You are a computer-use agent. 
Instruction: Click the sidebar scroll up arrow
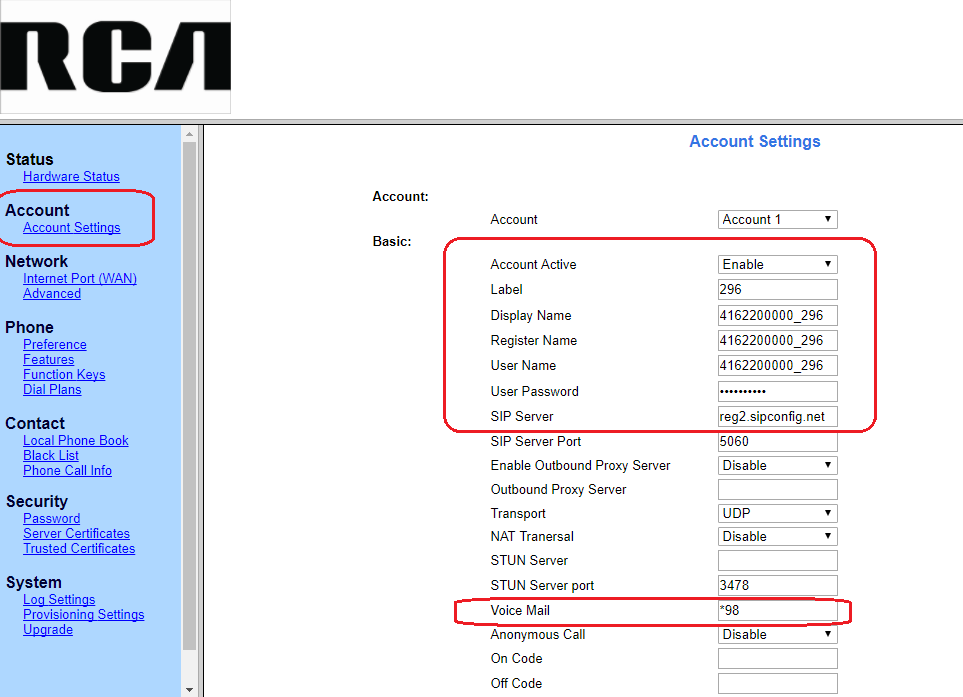coord(190,133)
